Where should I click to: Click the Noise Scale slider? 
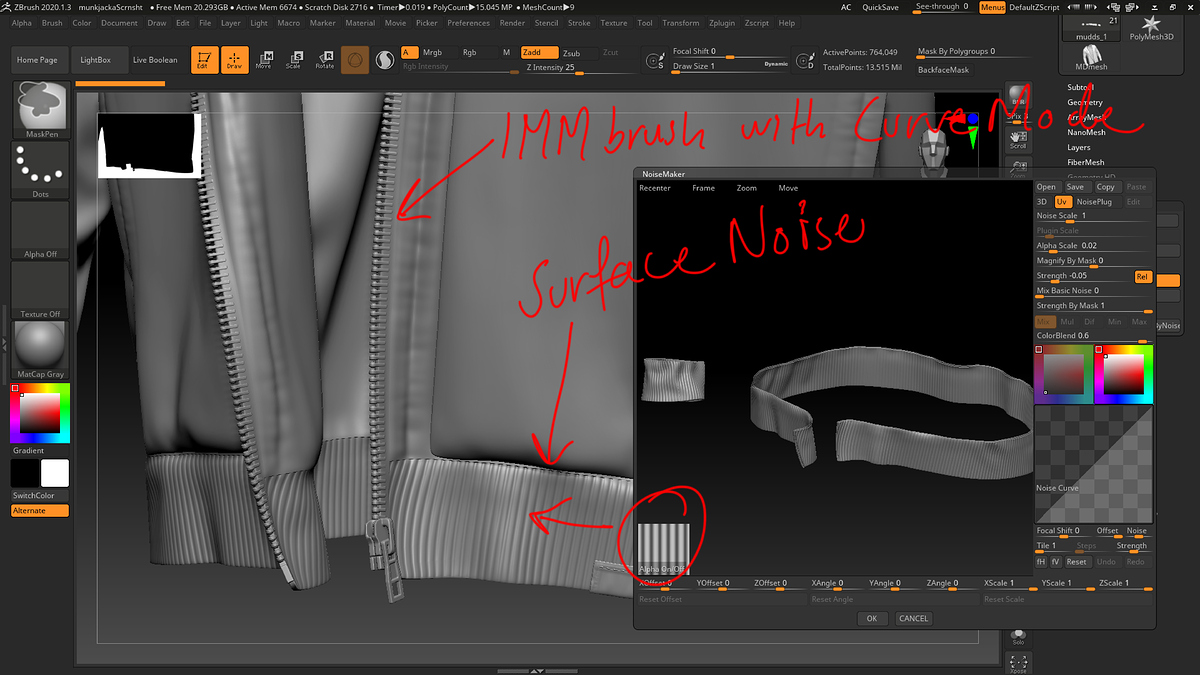pos(1093,216)
